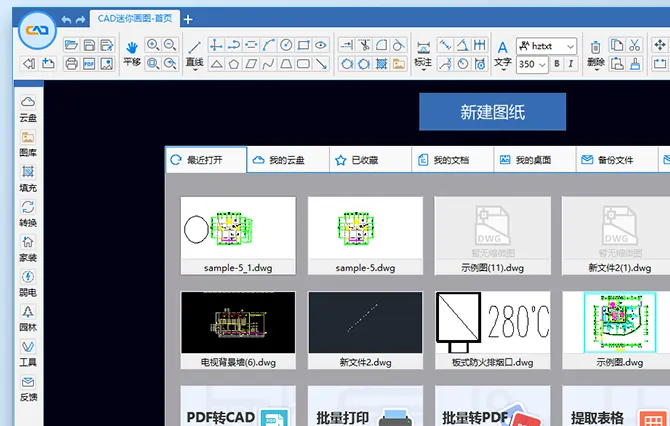The height and width of the screenshot is (426, 670).
Task: Open 图库 library in sidebar
Action: (28, 144)
